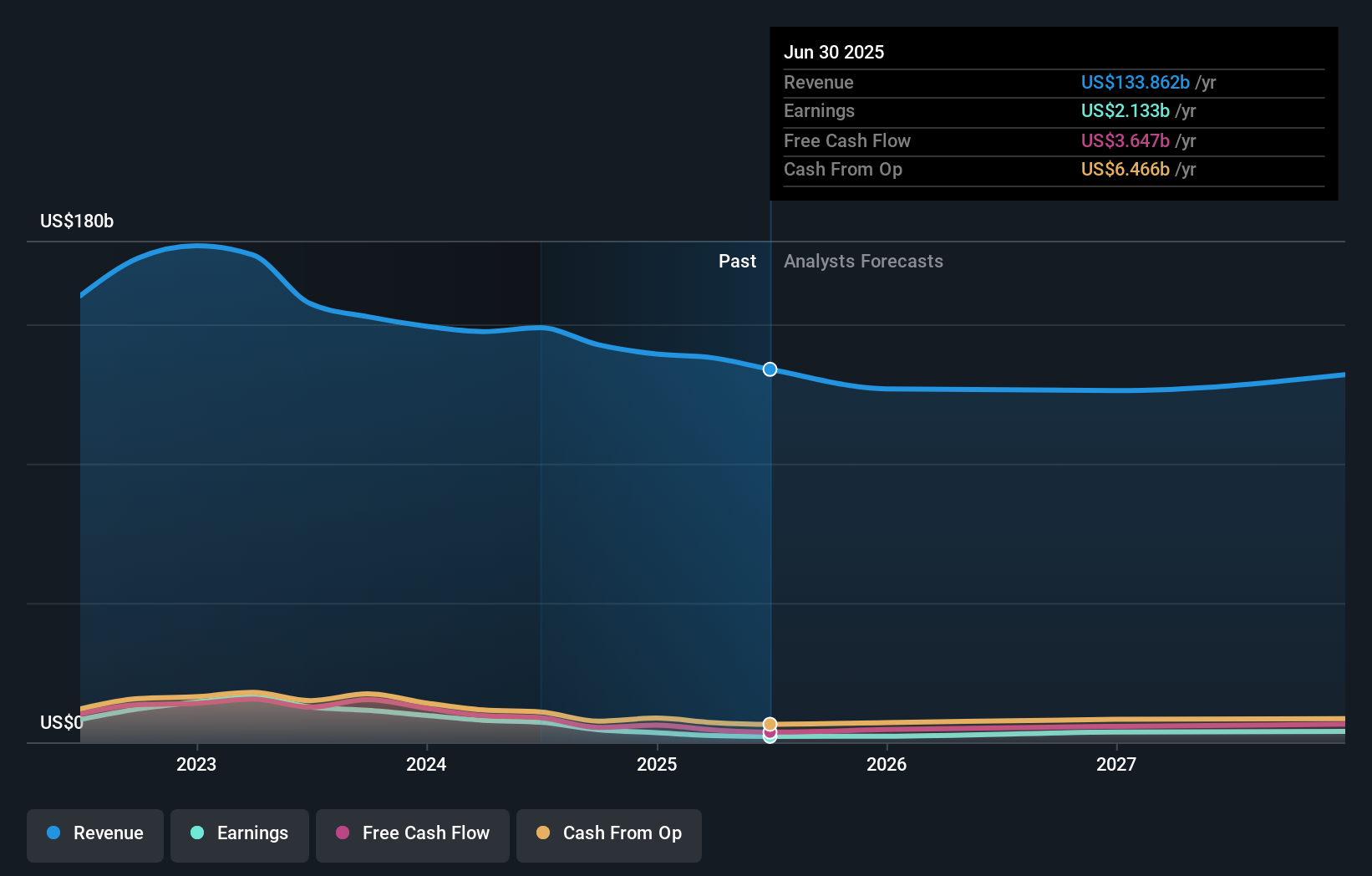Click the 2026 x-axis label
This screenshot has height=876, width=1372.
pyautogui.click(x=887, y=764)
